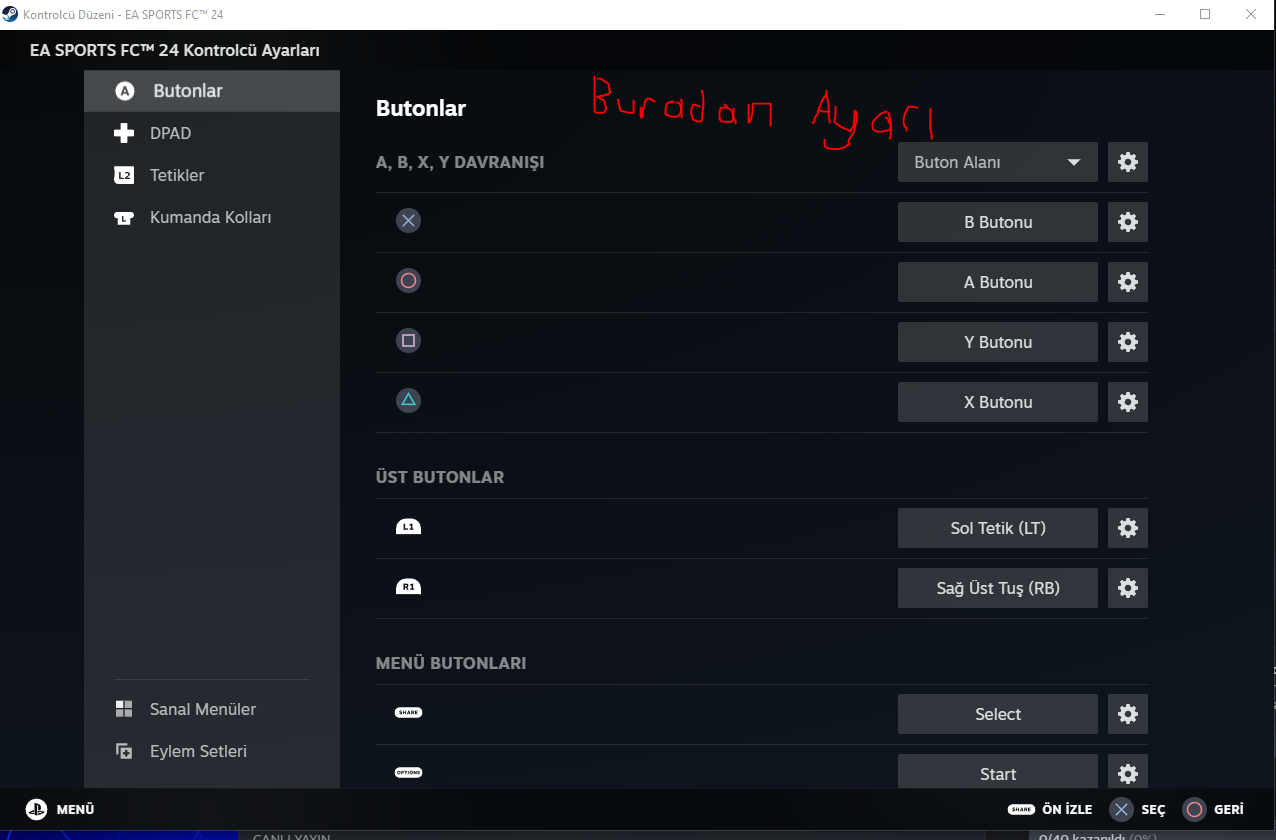Click the MENÜ BUTONLARI heading
The width and height of the screenshot is (1276, 840).
[x=451, y=663]
